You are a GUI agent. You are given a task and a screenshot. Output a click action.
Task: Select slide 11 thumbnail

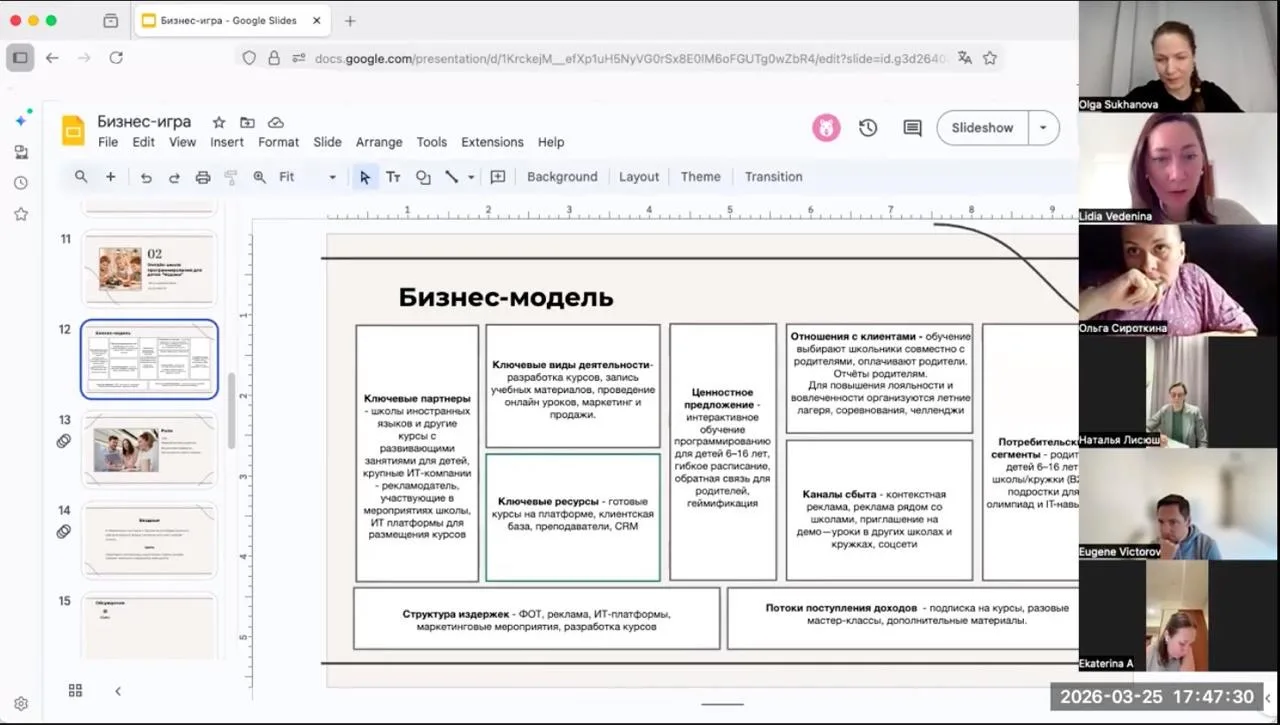click(x=149, y=268)
